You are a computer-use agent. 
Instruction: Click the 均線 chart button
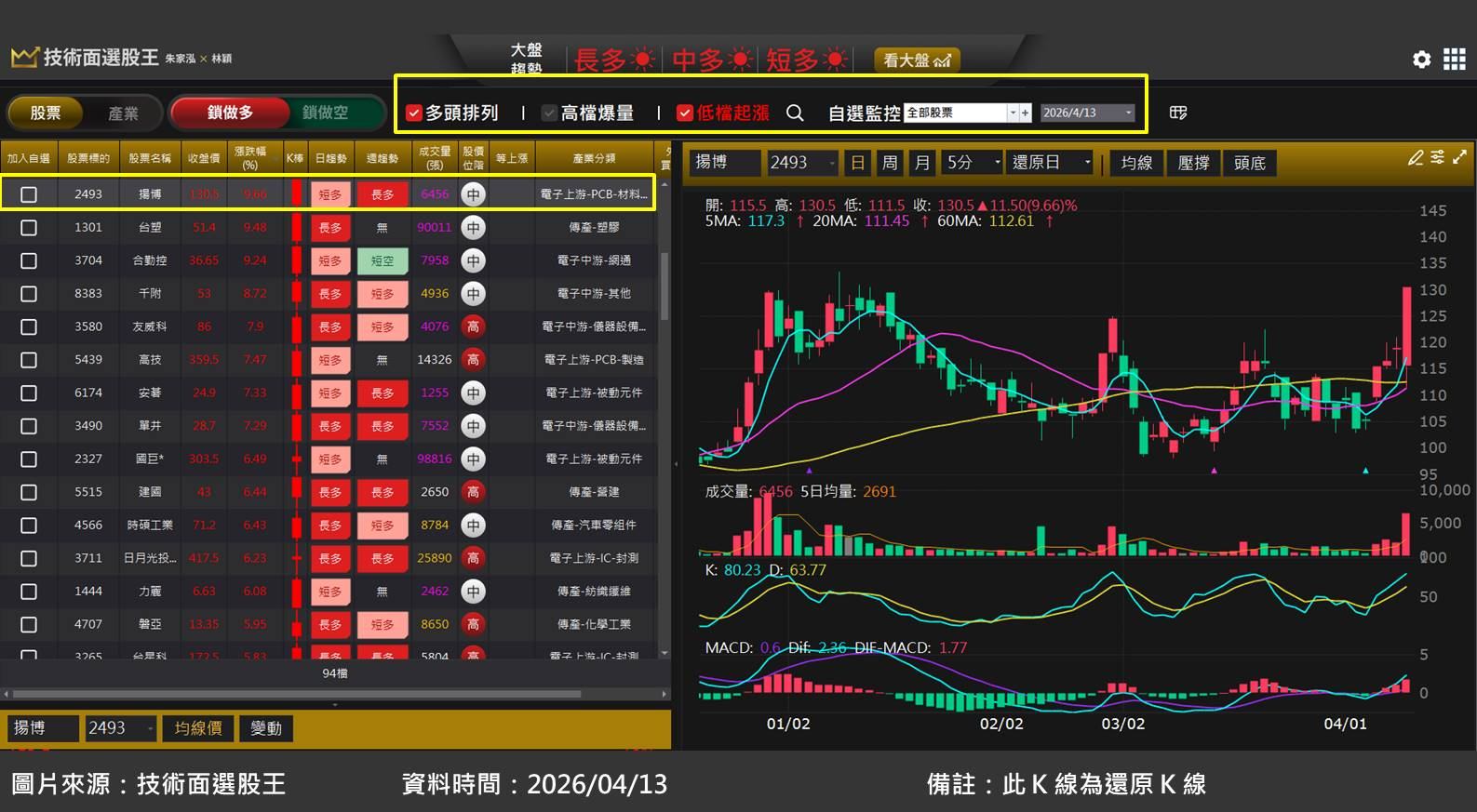coord(1137,163)
